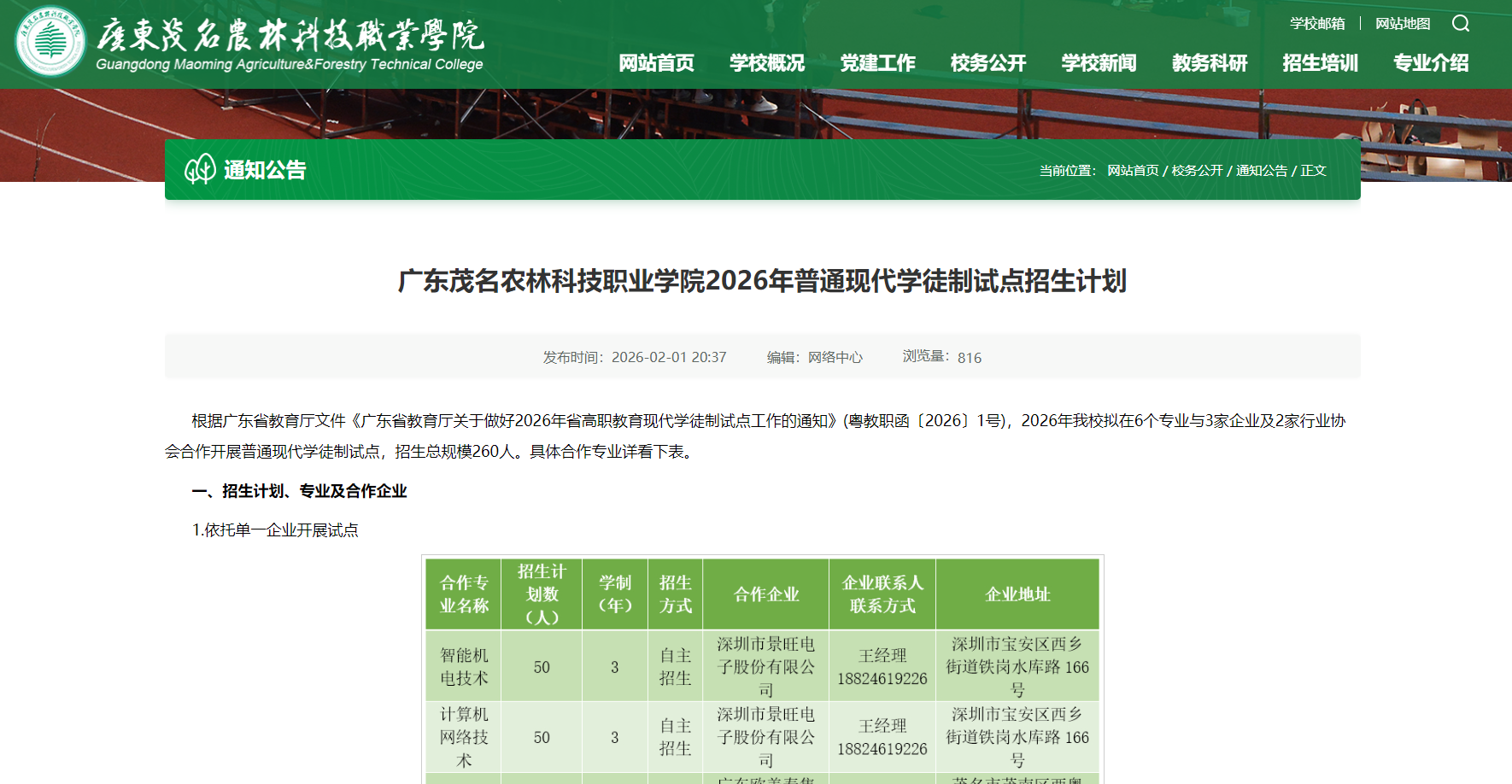
Task: Open the 学校新闻 menu item
Action: click(1098, 63)
